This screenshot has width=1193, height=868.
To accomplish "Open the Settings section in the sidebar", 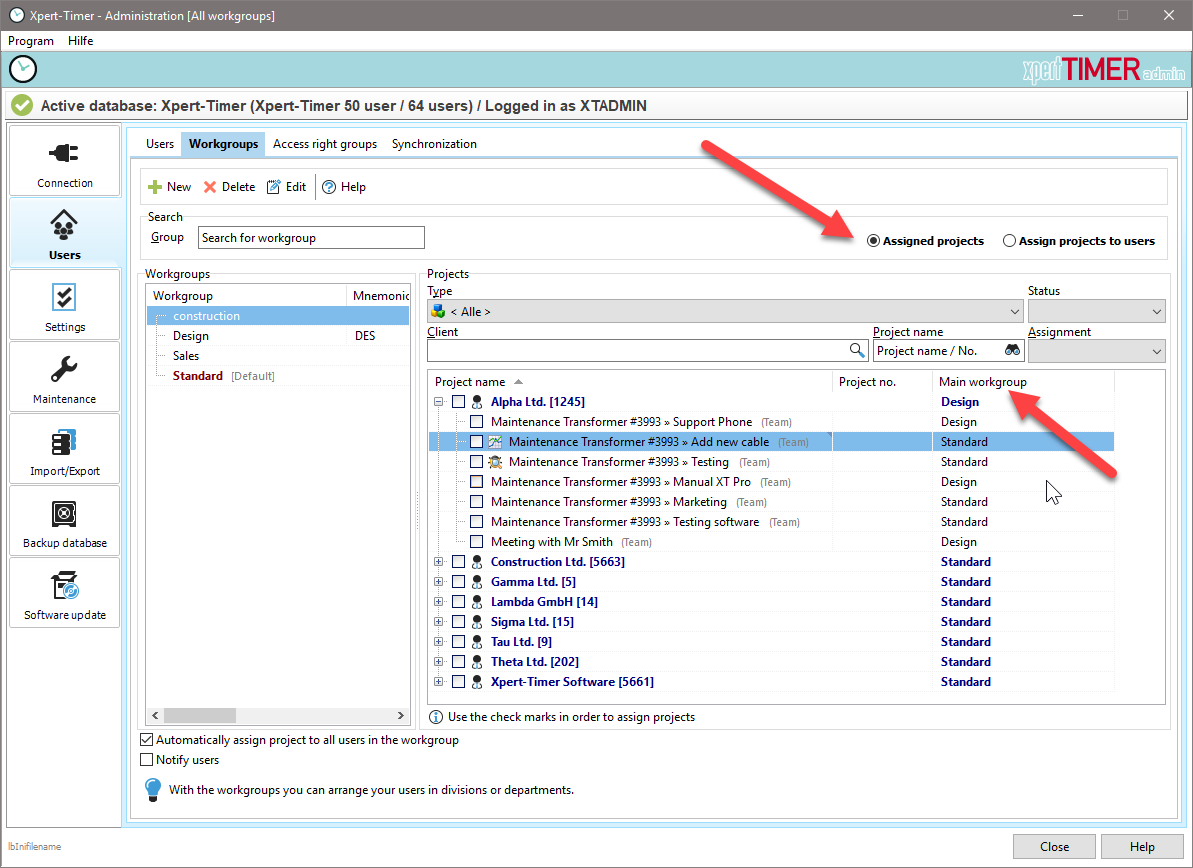I will (65, 305).
